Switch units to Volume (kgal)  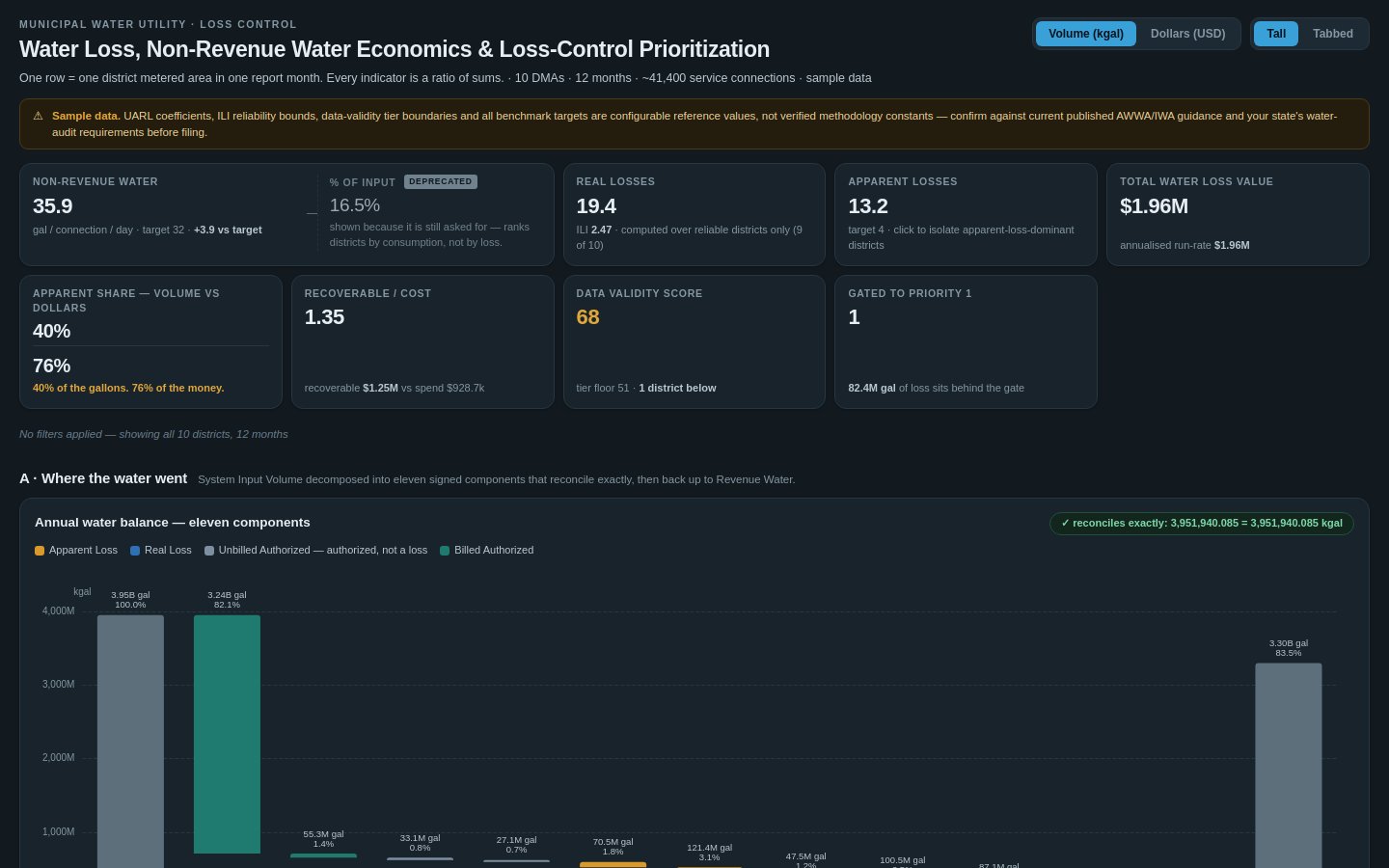pyautogui.click(x=1085, y=34)
